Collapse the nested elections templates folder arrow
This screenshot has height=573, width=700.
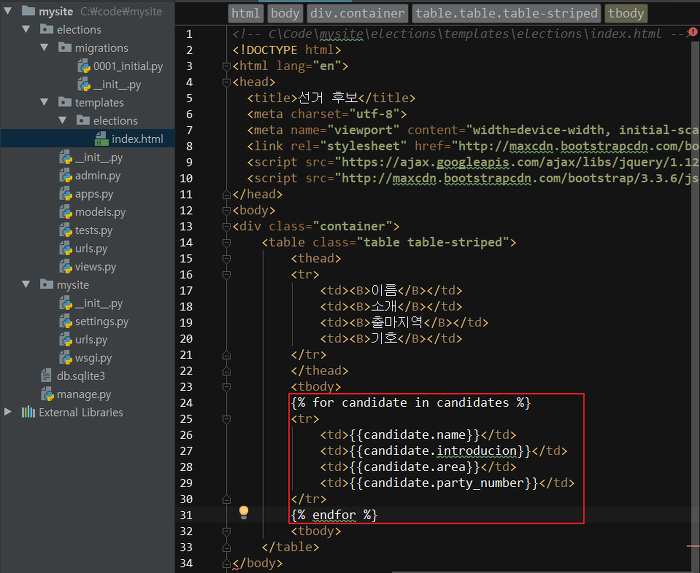pyautogui.click(x=62, y=120)
